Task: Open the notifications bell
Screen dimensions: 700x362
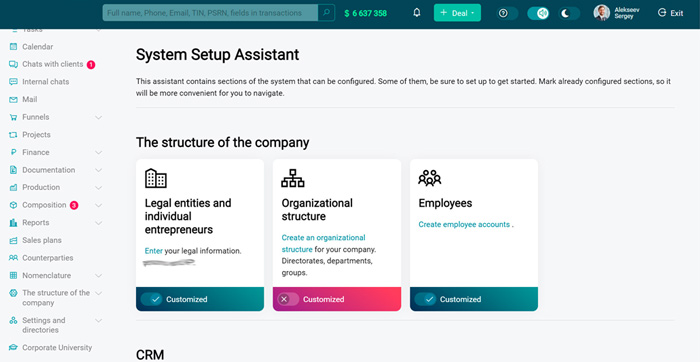Action: [417, 13]
